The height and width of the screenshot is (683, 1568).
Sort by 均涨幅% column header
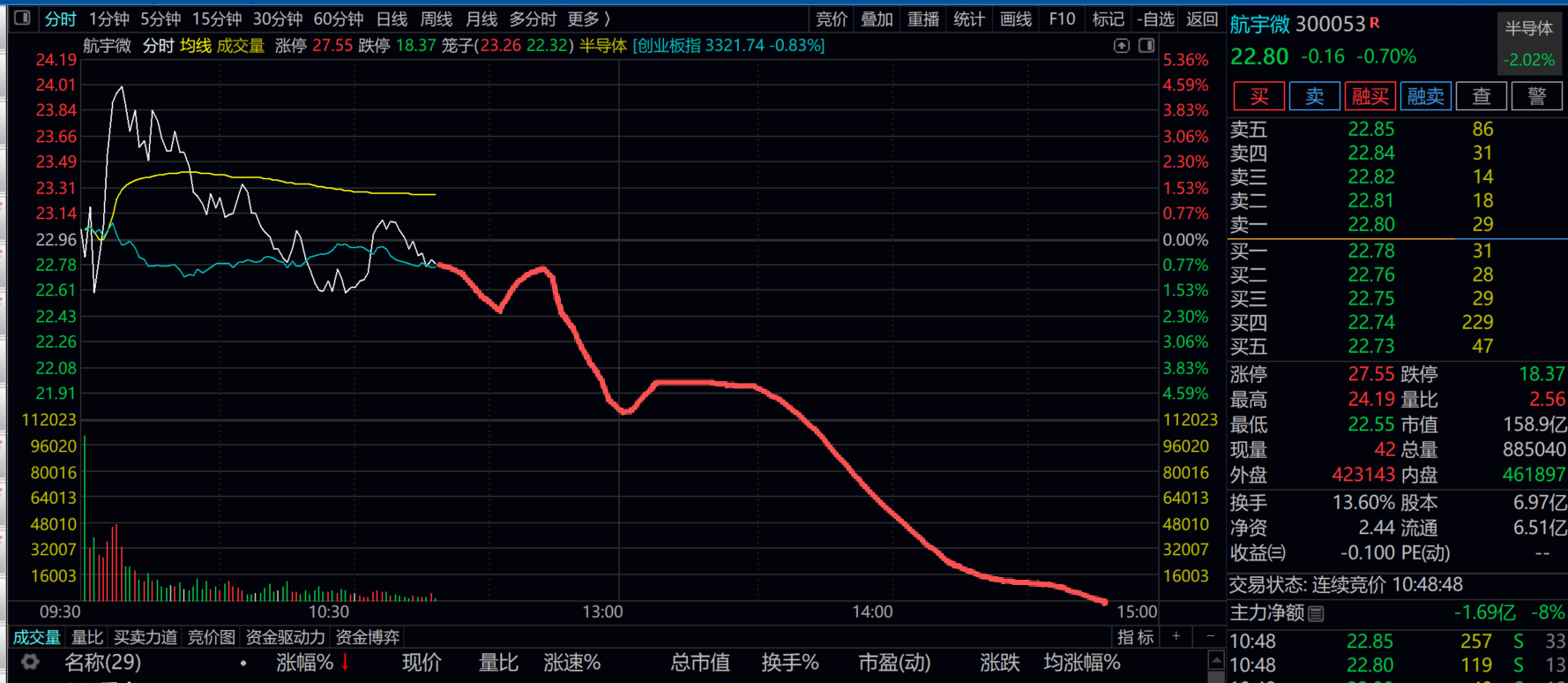point(1082,662)
